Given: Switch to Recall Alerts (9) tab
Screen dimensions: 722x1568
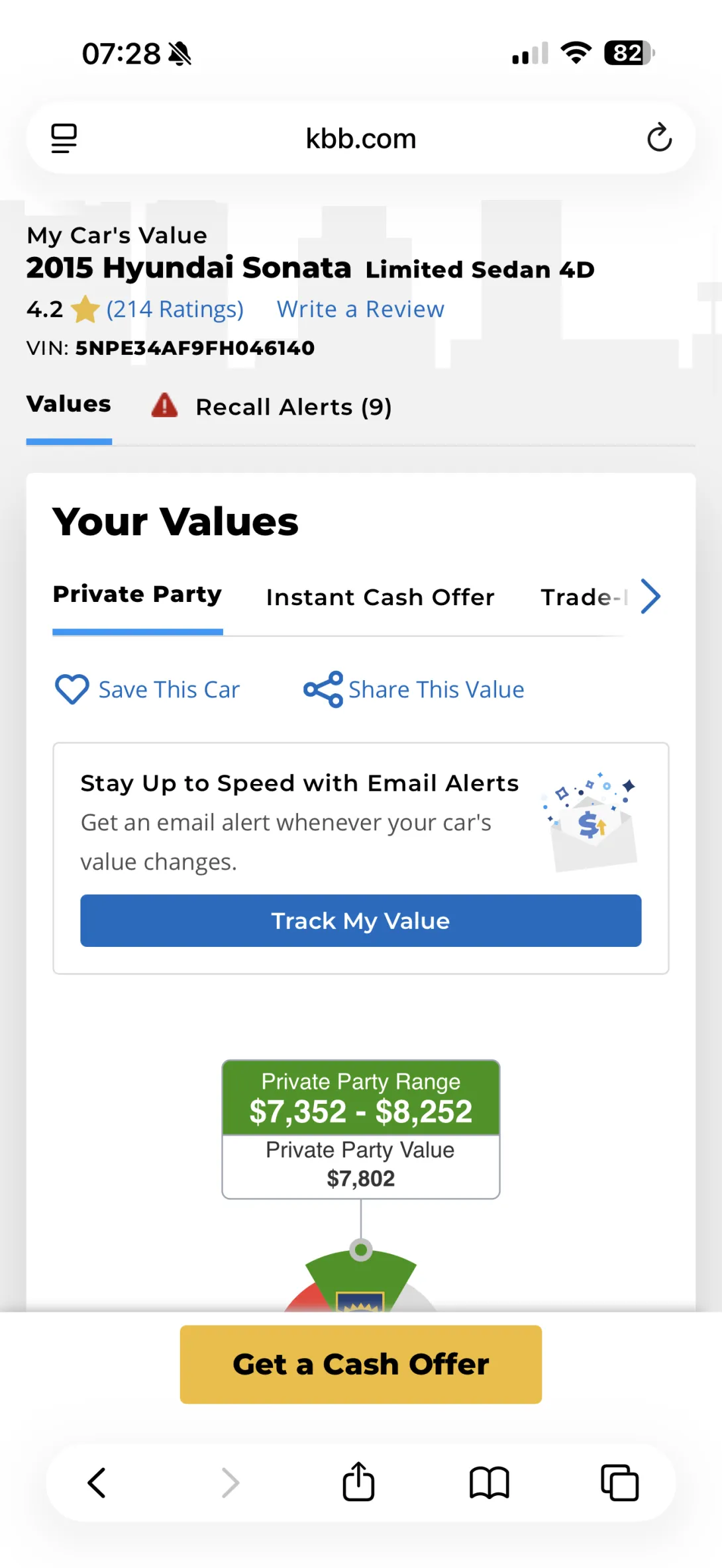Looking at the screenshot, I should pos(293,407).
